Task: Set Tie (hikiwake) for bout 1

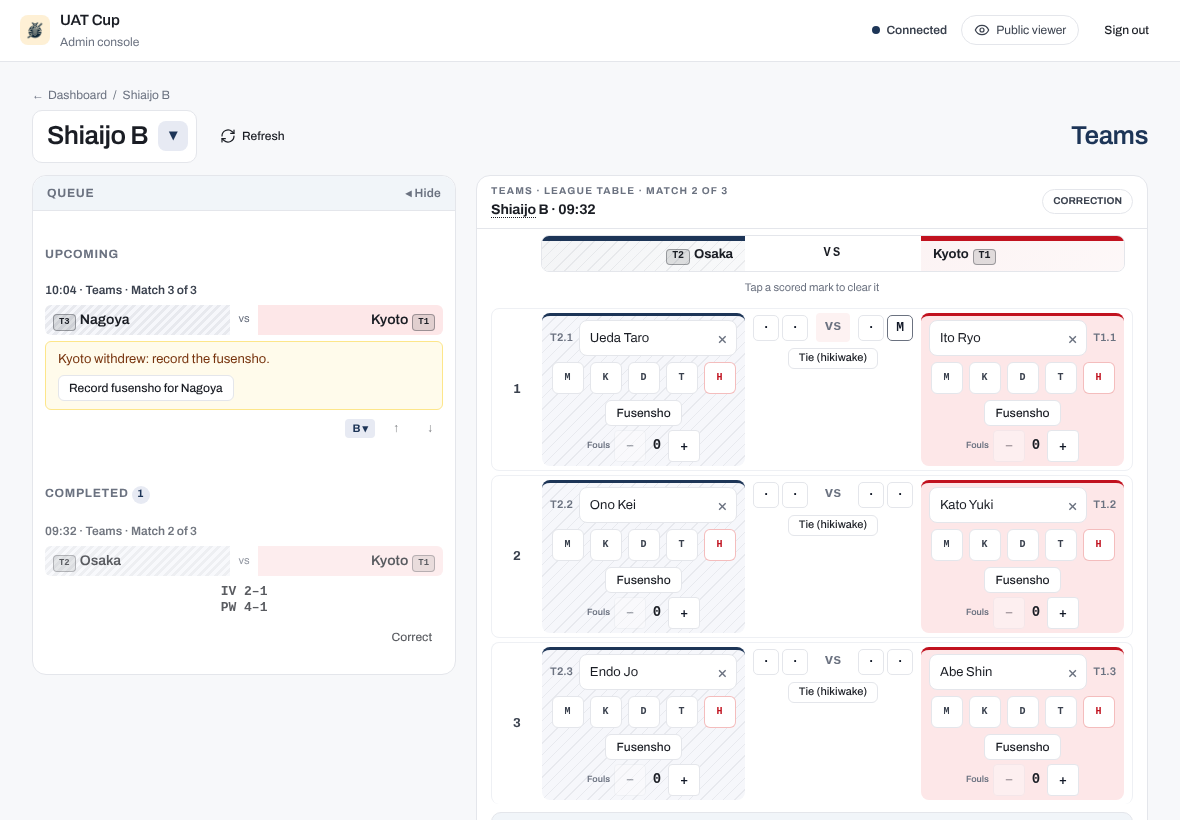Action: click(832, 357)
